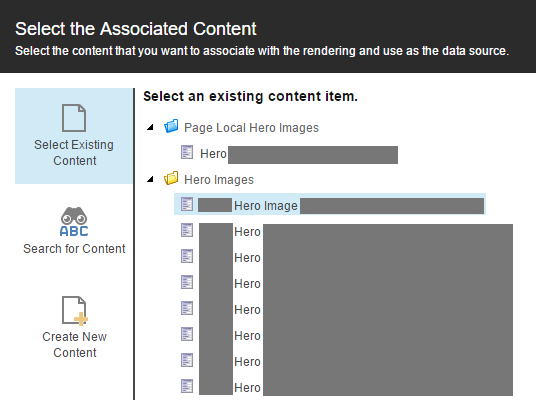Click the document icon of the highlighted Hero Image item

tap(187, 204)
